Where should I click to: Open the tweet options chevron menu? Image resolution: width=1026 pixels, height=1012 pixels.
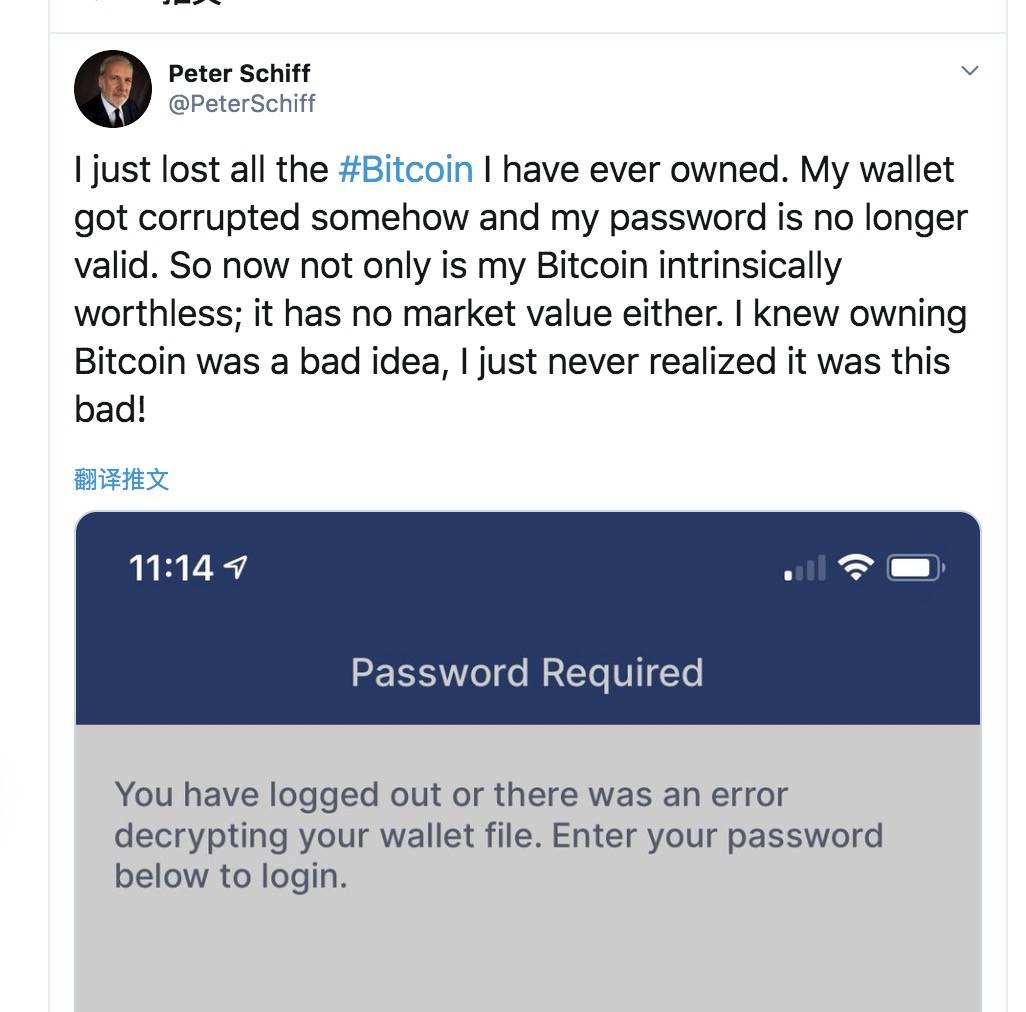969,70
